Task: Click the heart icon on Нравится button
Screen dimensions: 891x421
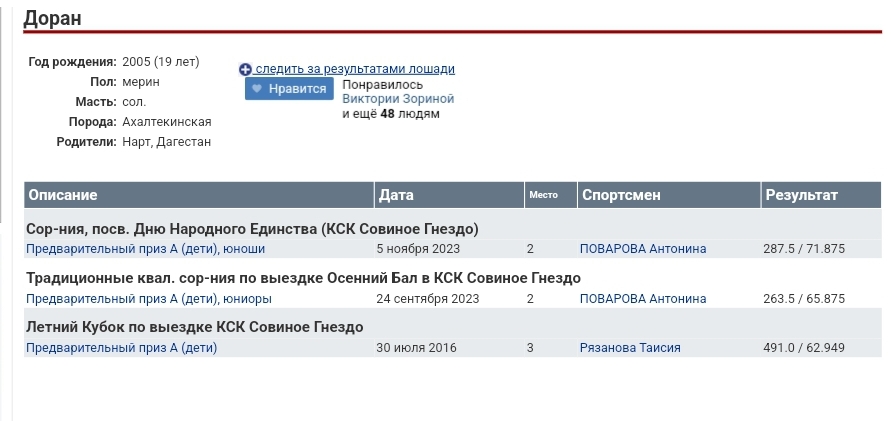Action: [x=257, y=89]
